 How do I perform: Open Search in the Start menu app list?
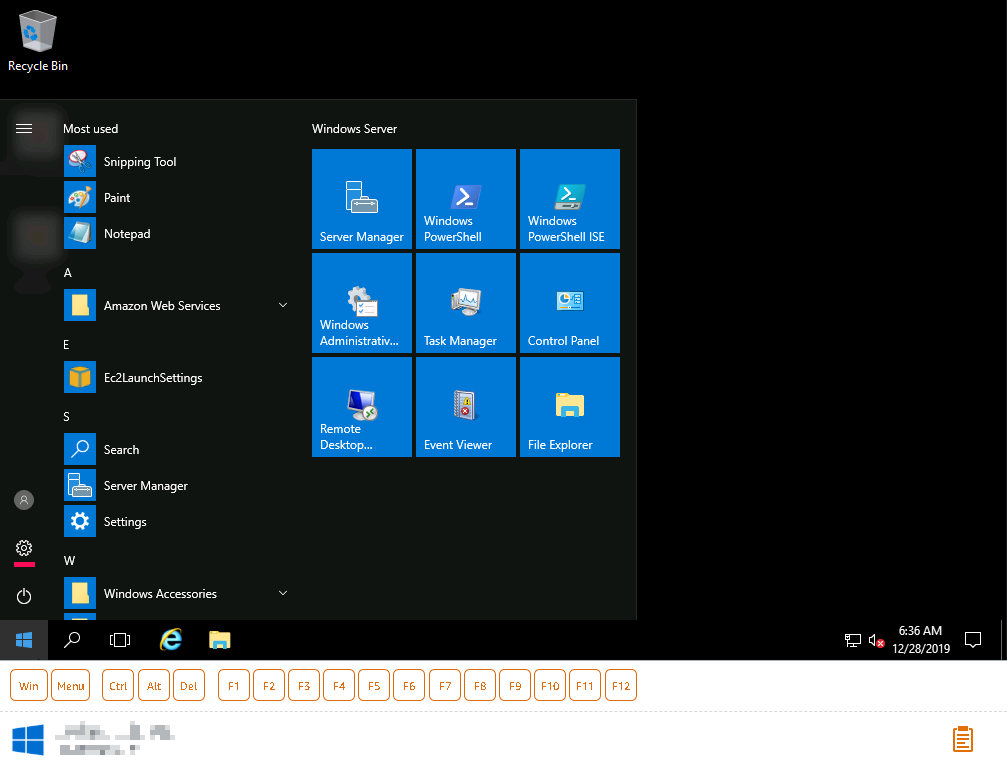pos(178,449)
